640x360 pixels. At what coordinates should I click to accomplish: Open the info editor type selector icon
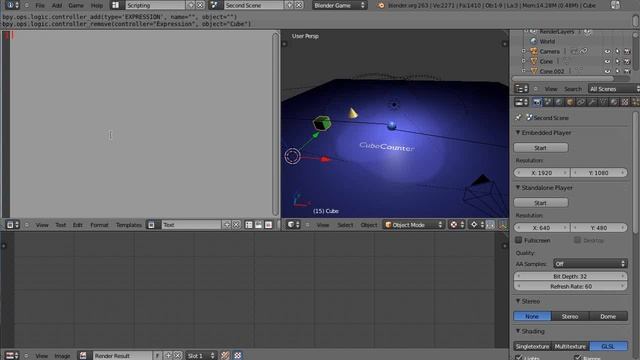click(x=12, y=5)
